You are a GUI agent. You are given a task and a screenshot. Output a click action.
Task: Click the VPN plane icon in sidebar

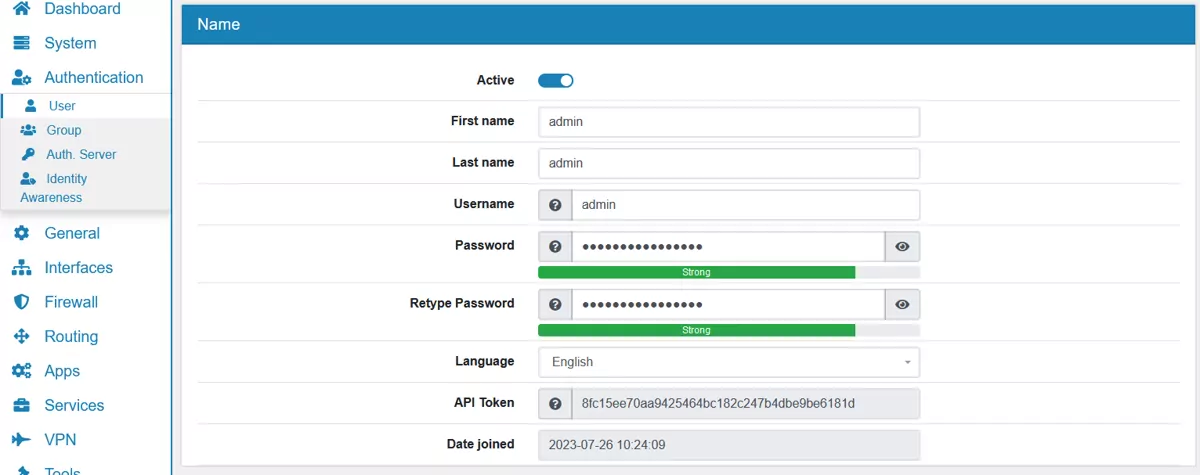pyautogui.click(x=21, y=440)
